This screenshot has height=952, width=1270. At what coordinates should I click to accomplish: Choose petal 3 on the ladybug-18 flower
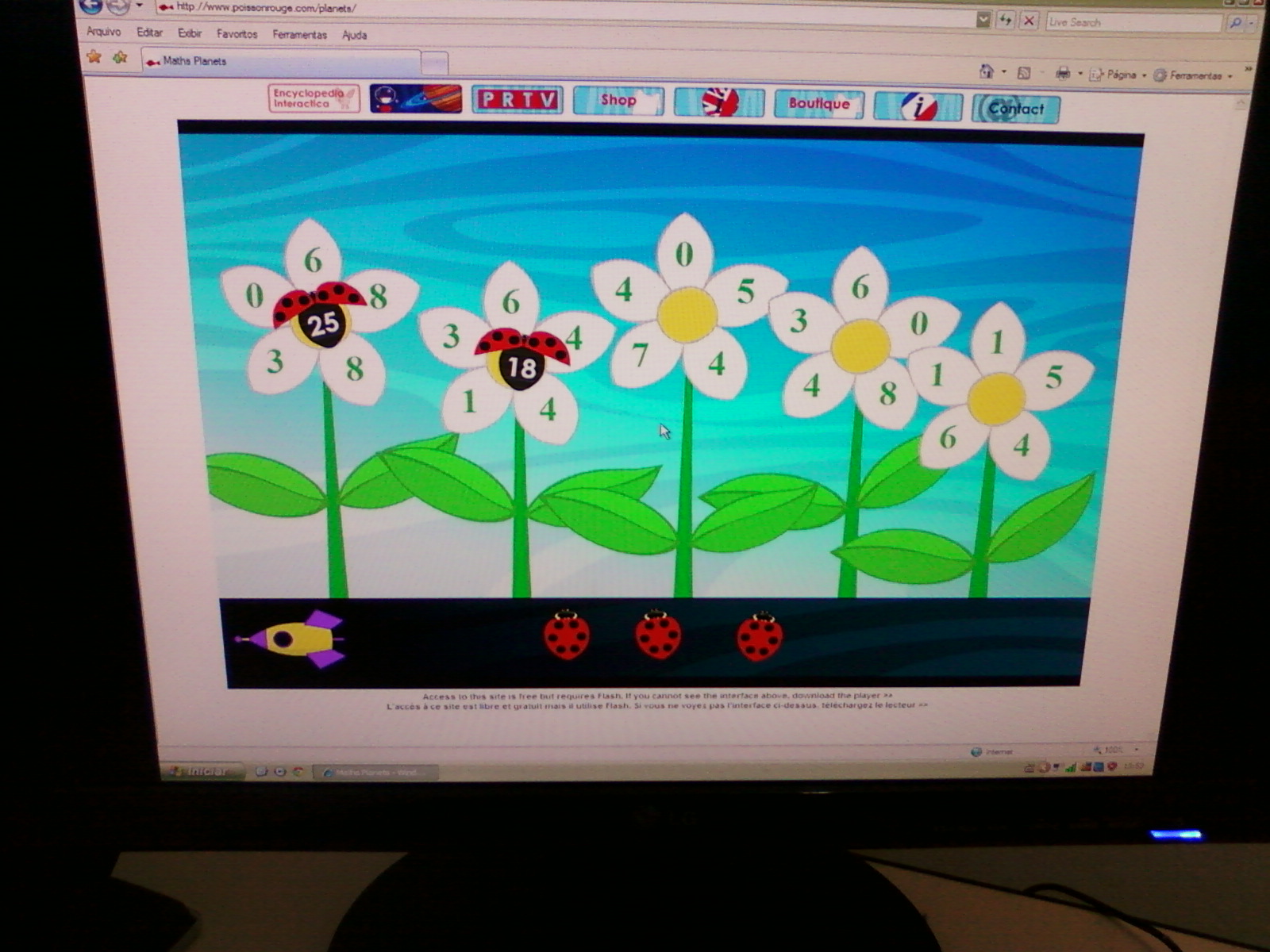pyautogui.click(x=452, y=337)
